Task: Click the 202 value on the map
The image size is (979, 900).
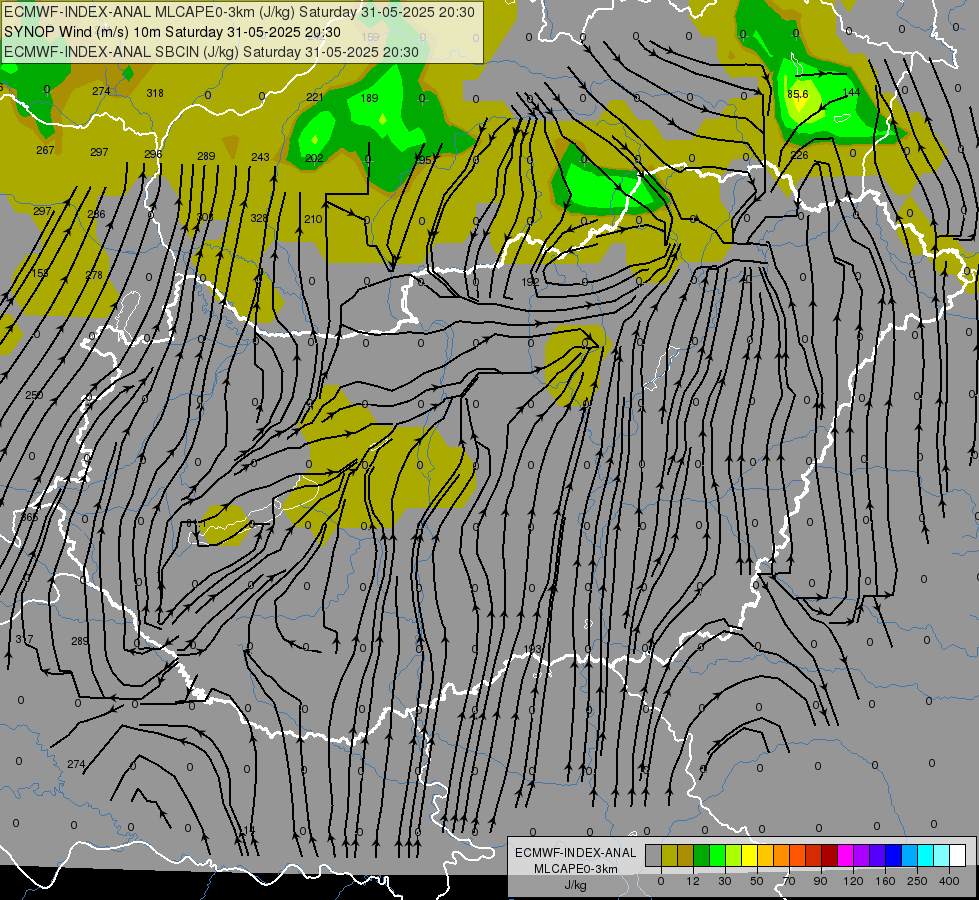Action: coord(314,158)
